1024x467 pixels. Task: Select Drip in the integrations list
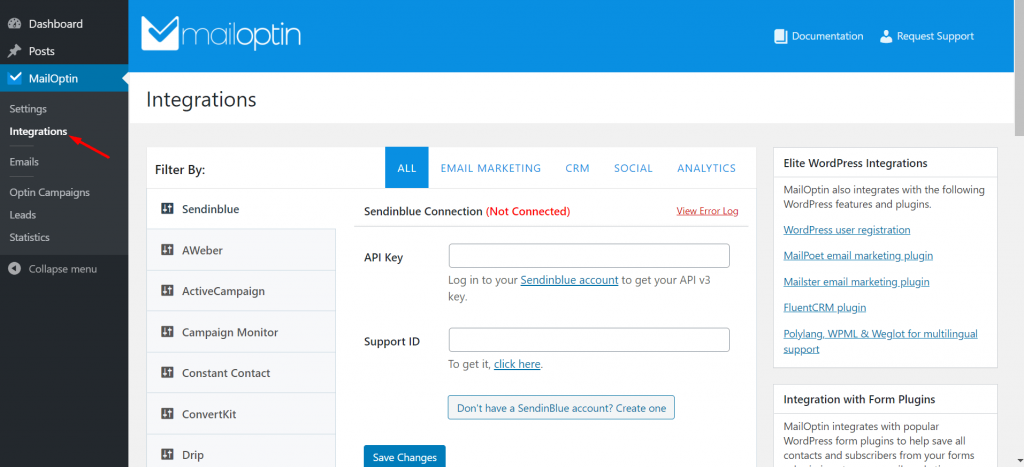point(242,451)
